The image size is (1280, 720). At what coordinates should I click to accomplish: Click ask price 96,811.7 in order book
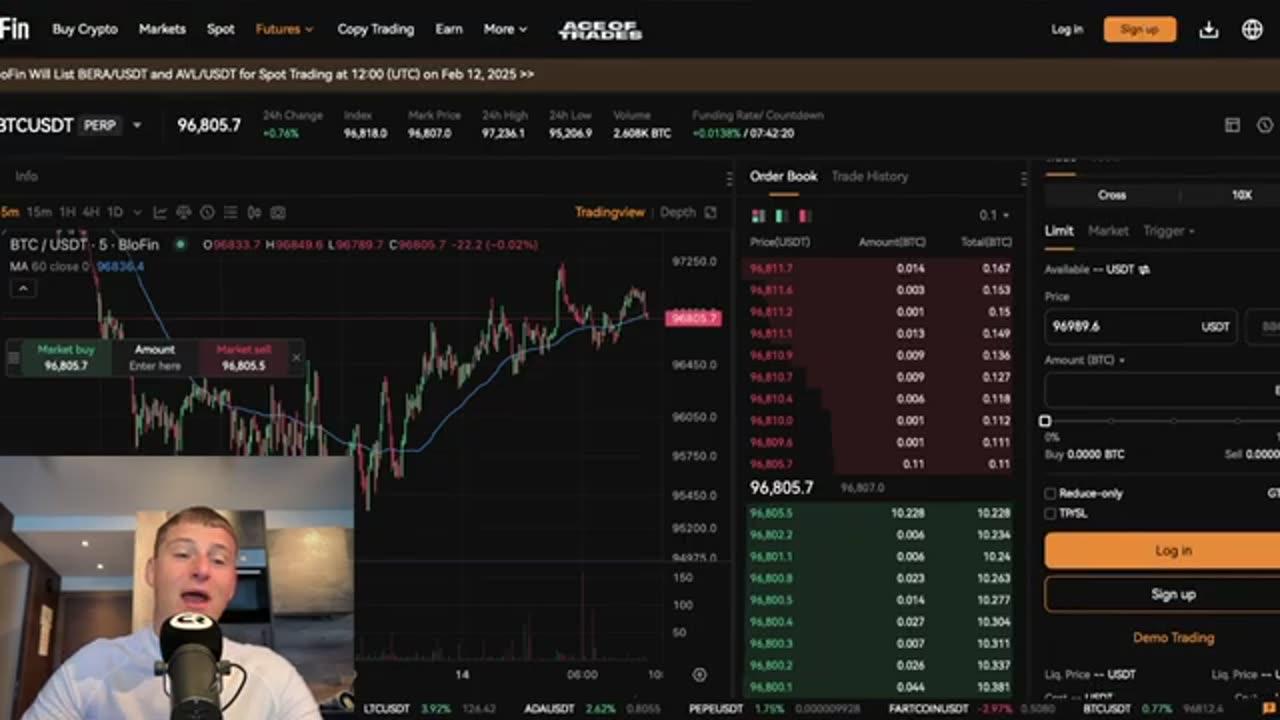[x=771, y=269]
